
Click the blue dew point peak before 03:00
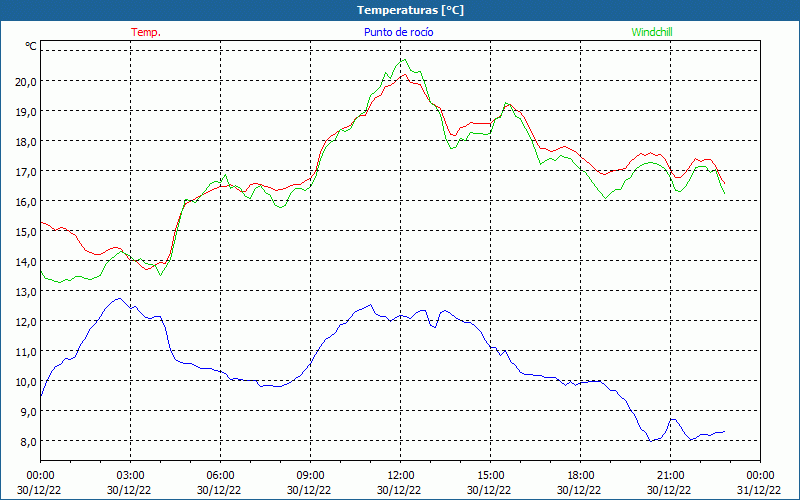click(119, 298)
